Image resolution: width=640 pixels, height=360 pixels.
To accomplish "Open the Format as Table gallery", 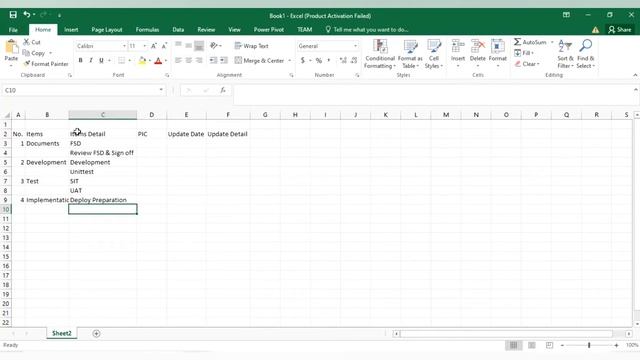I will point(410,54).
